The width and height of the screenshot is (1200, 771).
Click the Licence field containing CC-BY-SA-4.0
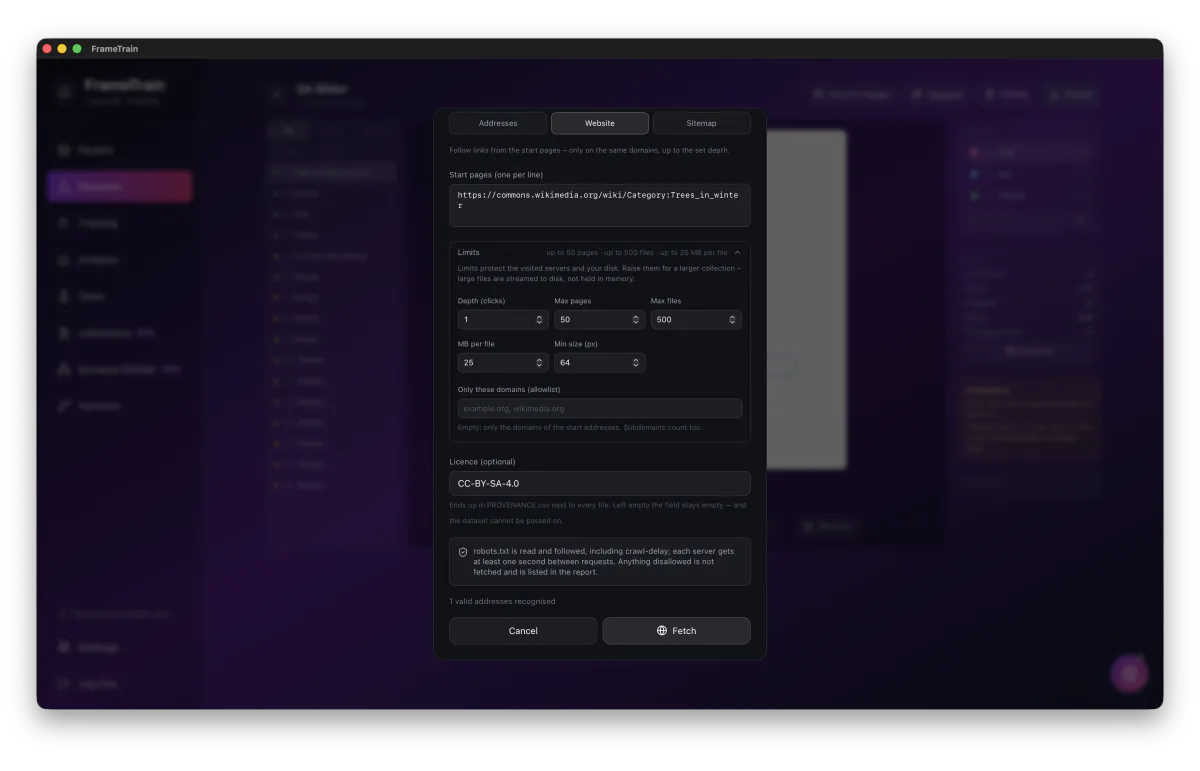[x=600, y=483]
